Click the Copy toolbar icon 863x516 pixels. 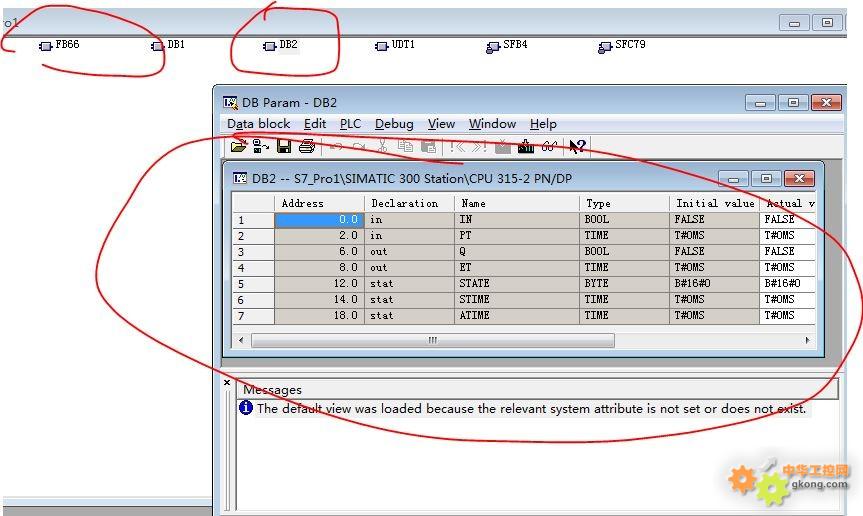405,146
